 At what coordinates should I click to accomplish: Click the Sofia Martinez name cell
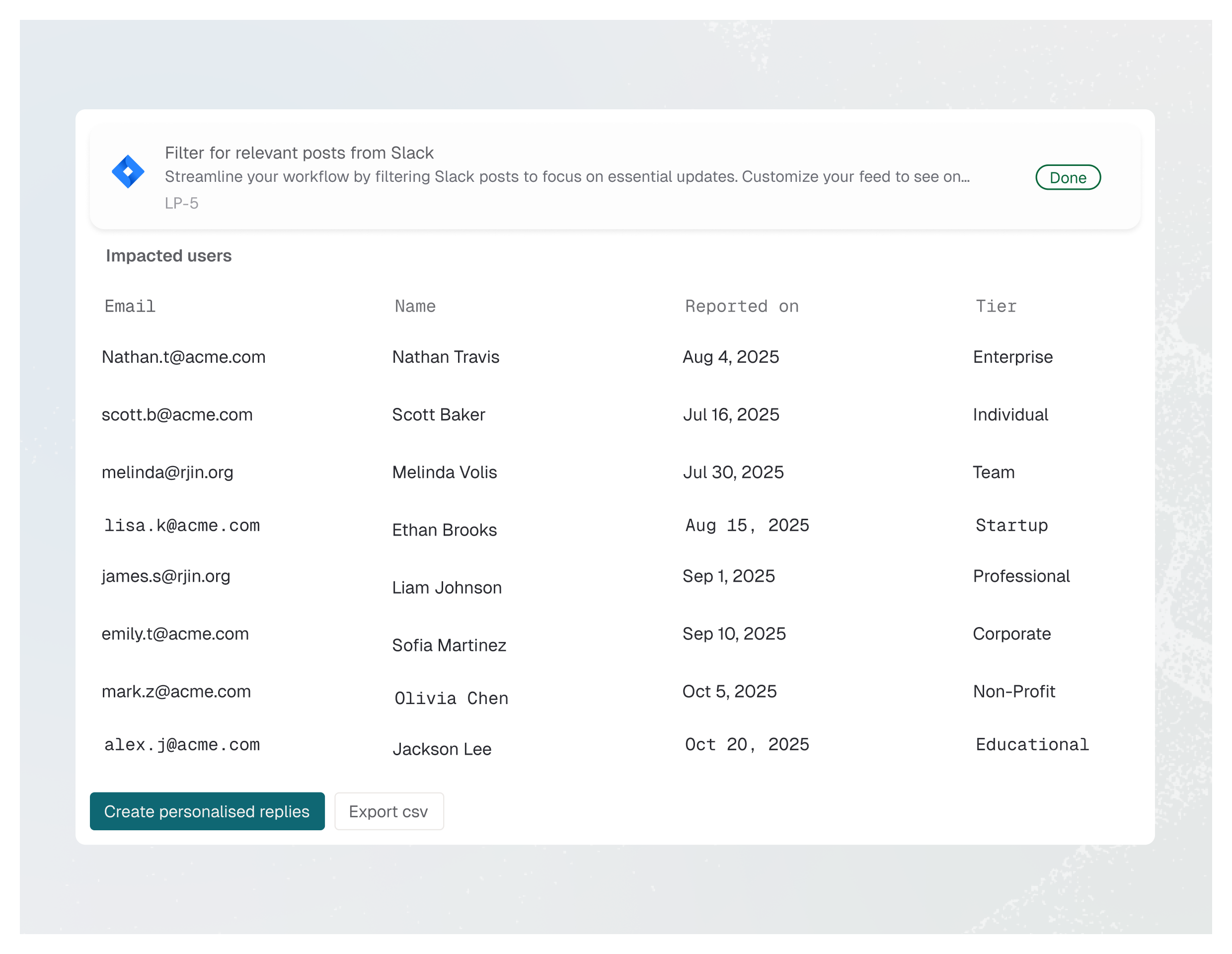[449, 645]
